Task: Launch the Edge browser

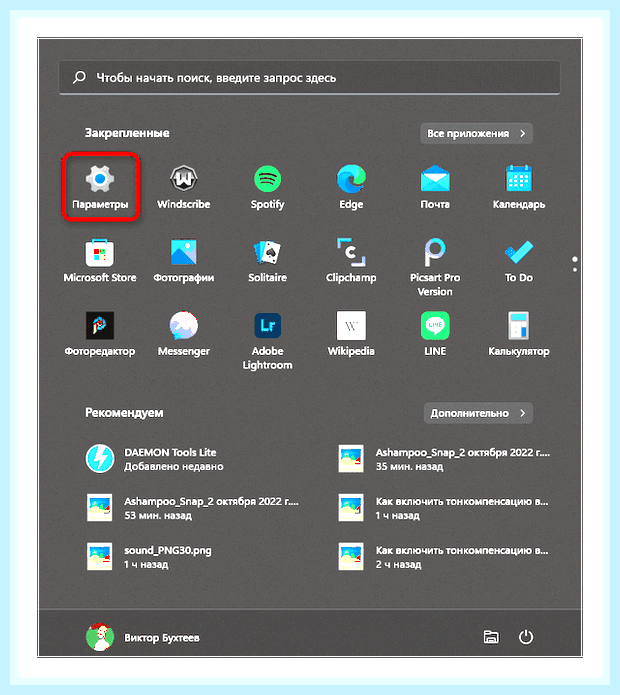Action: point(351,186)
